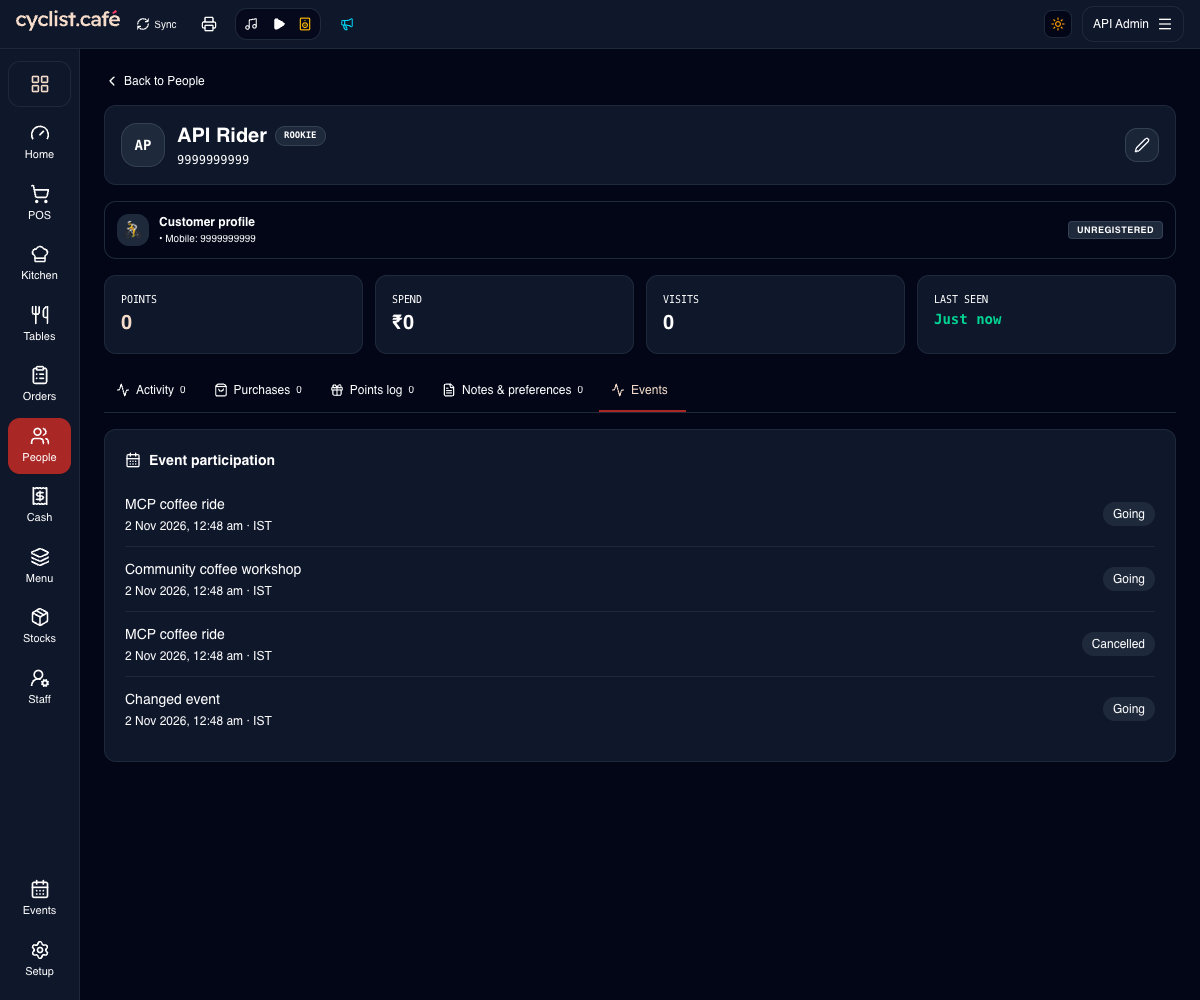
Task: Go to Home in the sidebar
Action: 39,142
